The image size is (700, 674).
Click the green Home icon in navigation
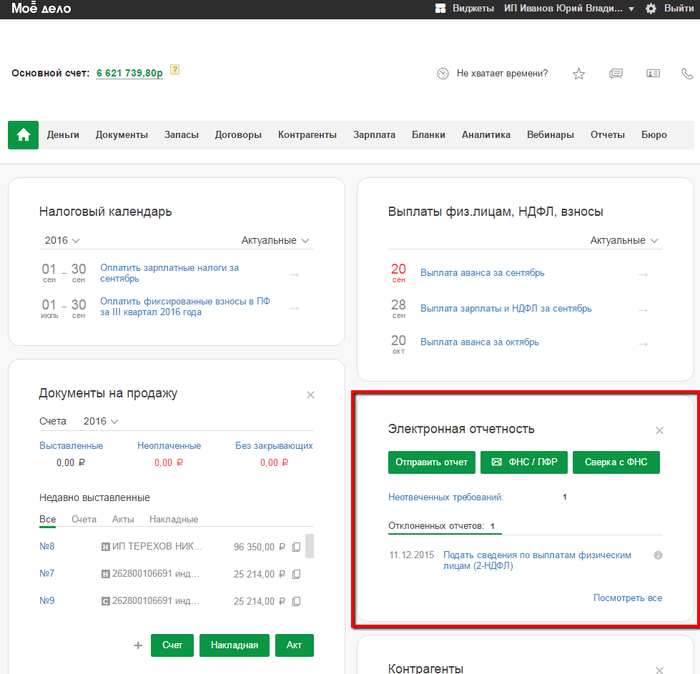pos(23,135)
